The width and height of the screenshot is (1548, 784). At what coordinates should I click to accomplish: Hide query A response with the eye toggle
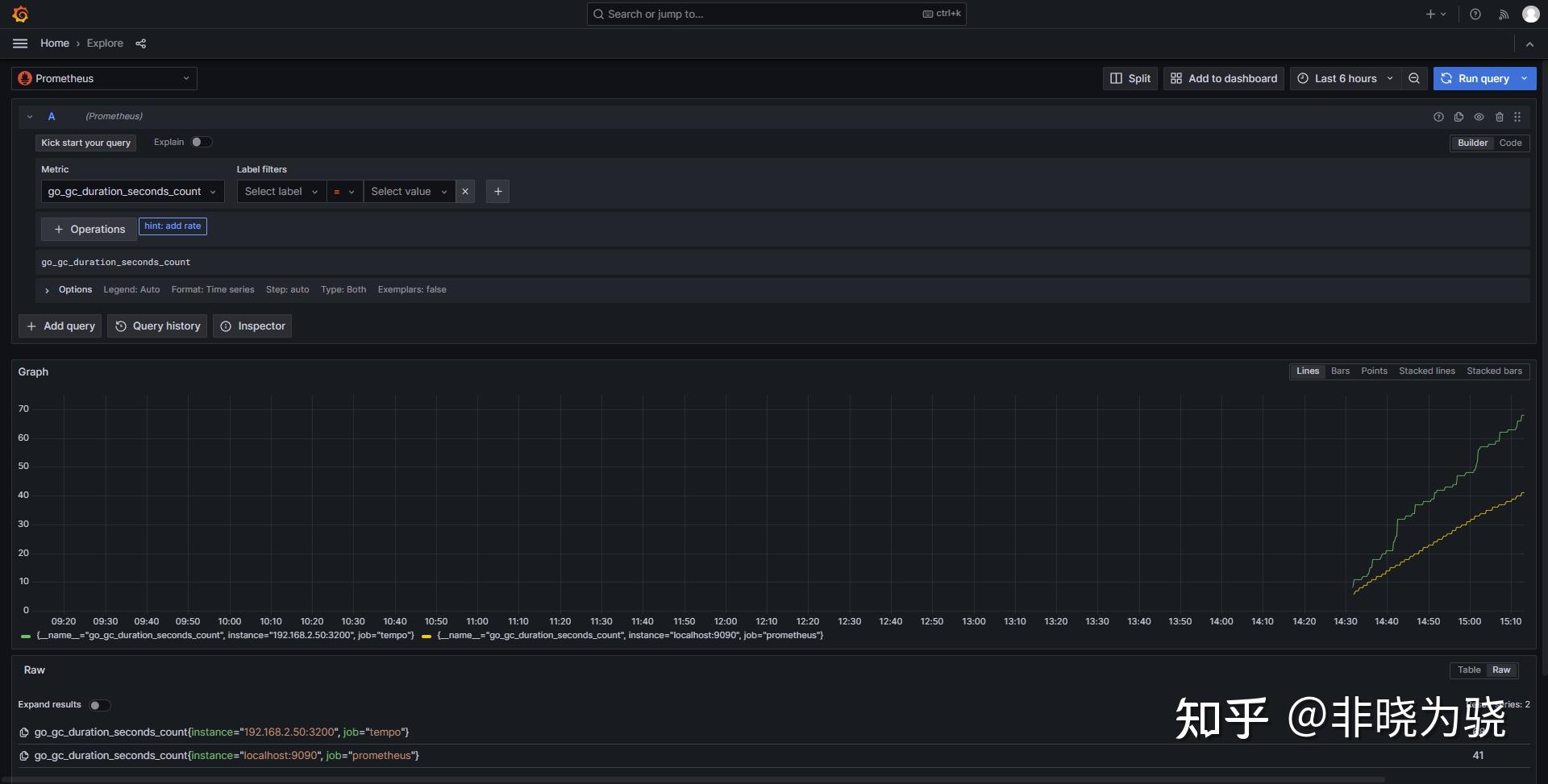(1479, 117)
